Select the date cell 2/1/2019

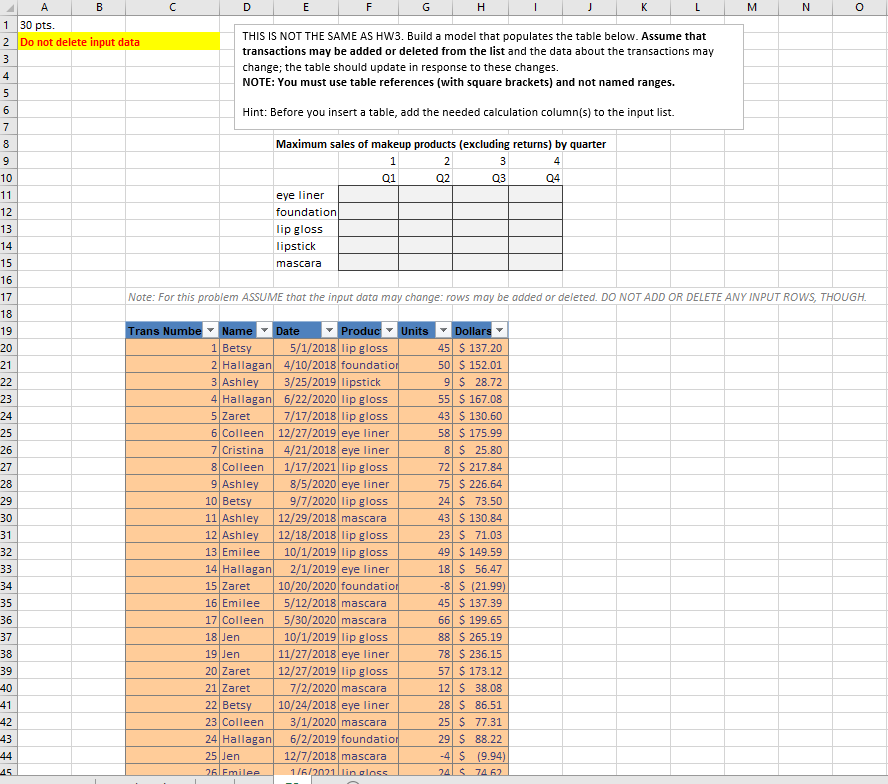click(306, 569)
